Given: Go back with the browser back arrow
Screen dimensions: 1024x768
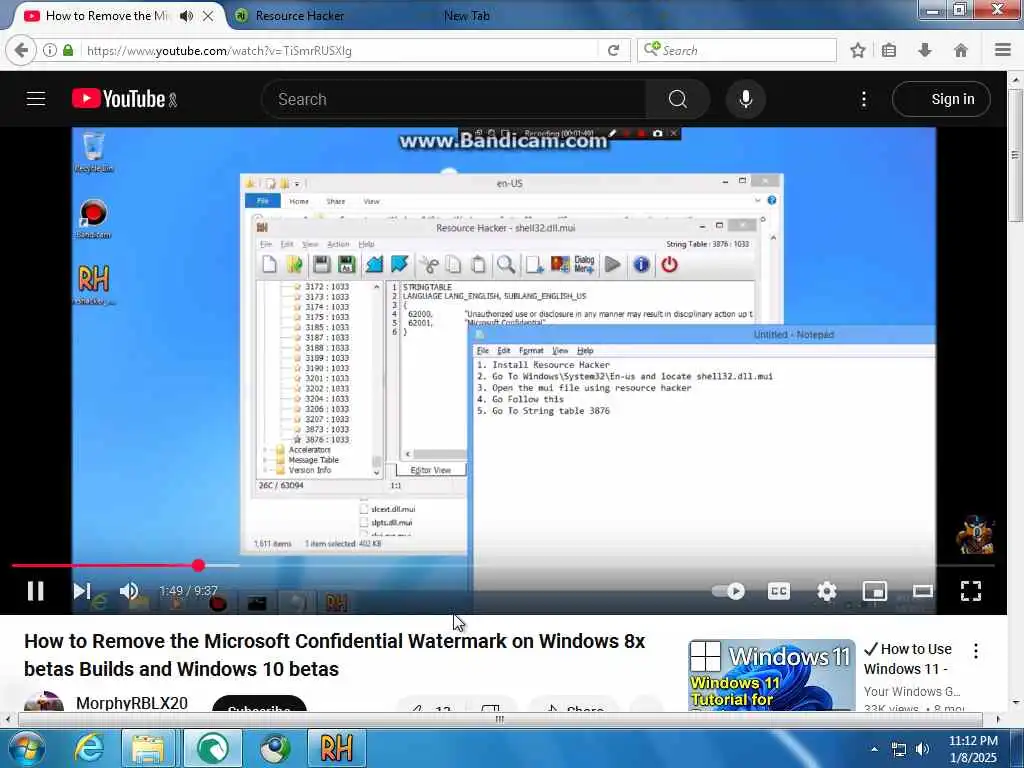Looking at the screenshot, I should [21, 50].
